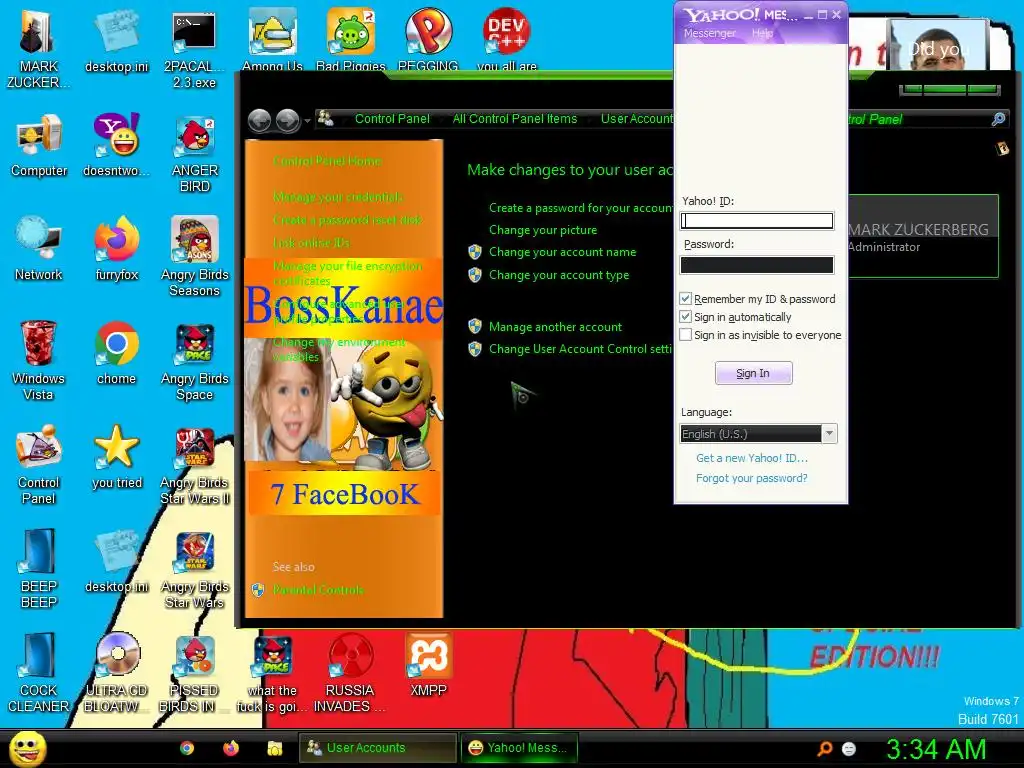Open the RUSSIA INVADES... desktop icon
The image size is (1024, 768).
350,673
